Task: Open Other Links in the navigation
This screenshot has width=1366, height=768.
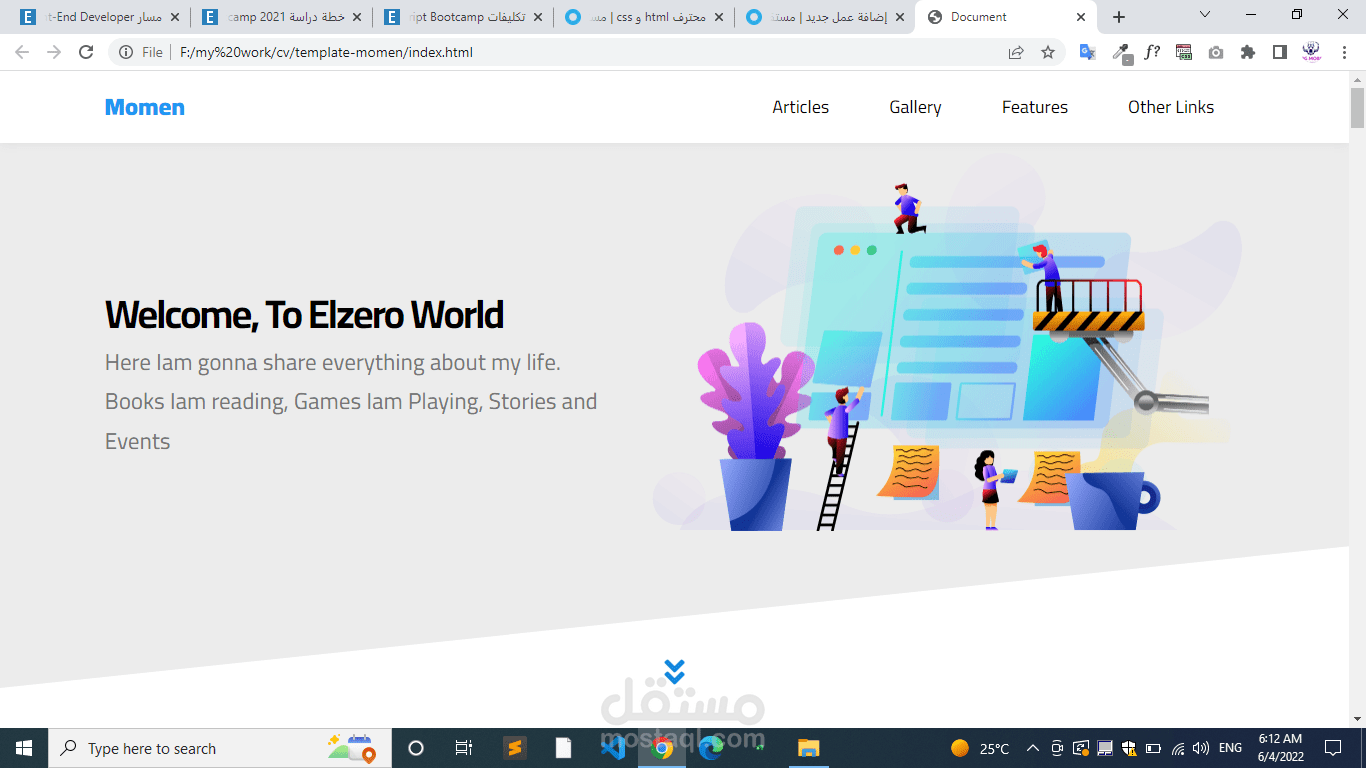Action: tap(1171, 107)
